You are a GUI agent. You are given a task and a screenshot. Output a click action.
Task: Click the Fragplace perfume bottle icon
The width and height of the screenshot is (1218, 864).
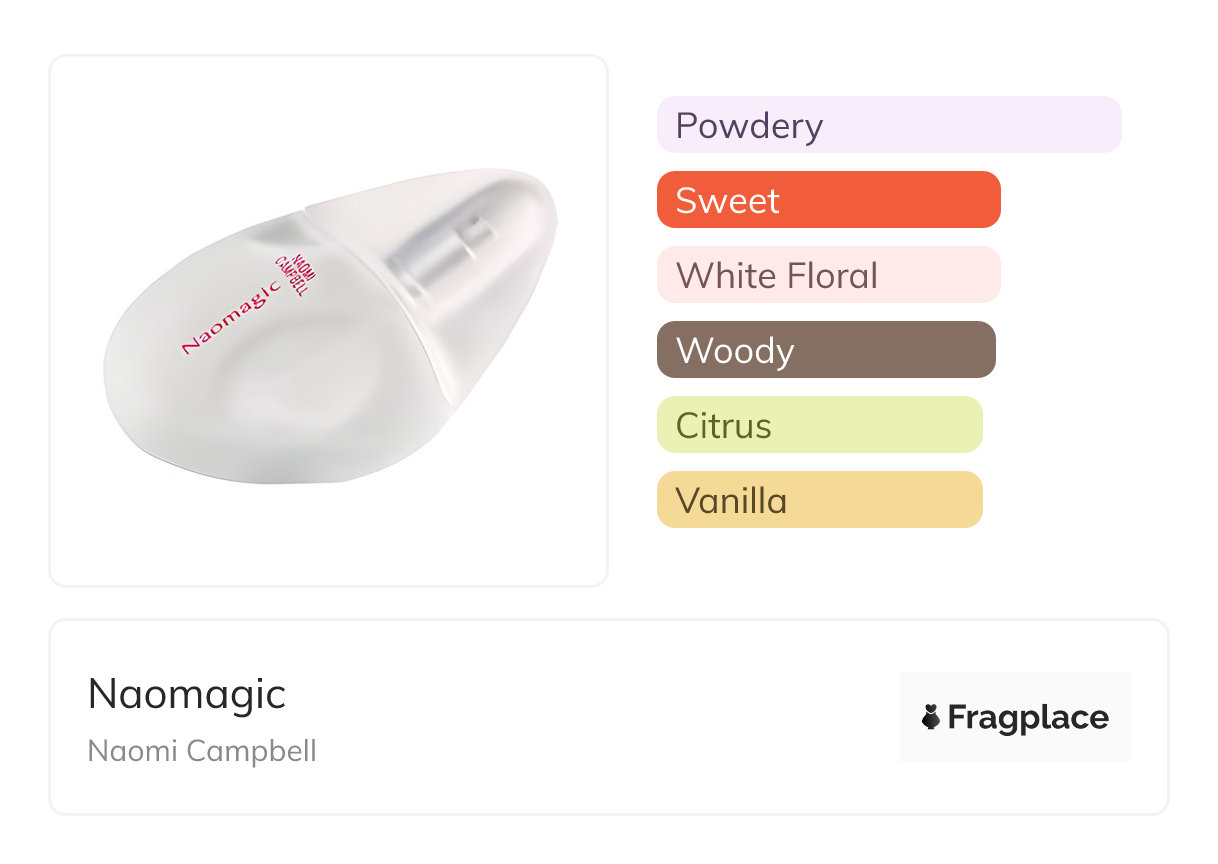point(931,717)
